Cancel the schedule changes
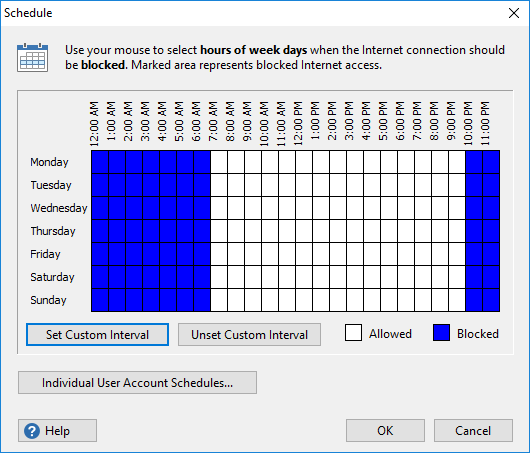 (473, 431)
